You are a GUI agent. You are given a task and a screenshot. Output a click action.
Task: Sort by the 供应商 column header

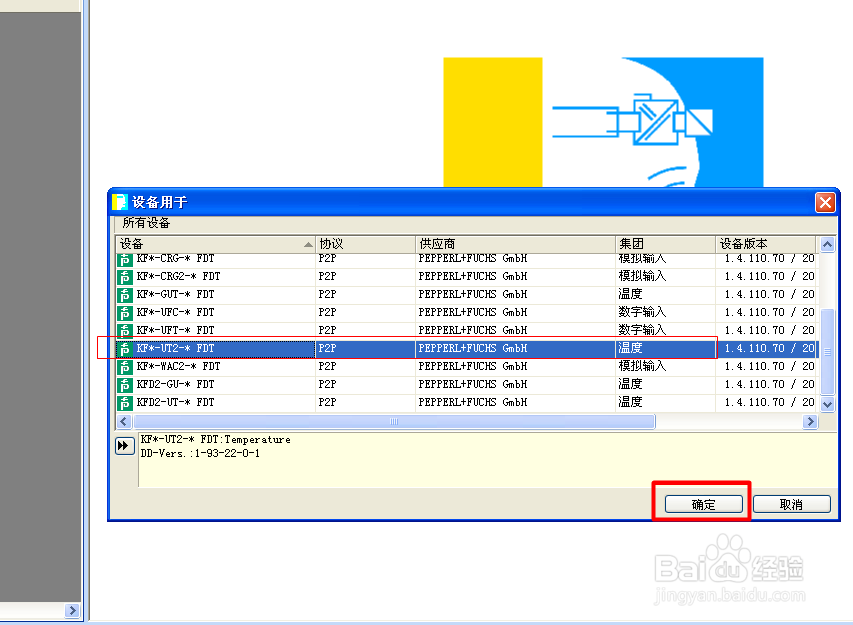[x=515, y=244]
